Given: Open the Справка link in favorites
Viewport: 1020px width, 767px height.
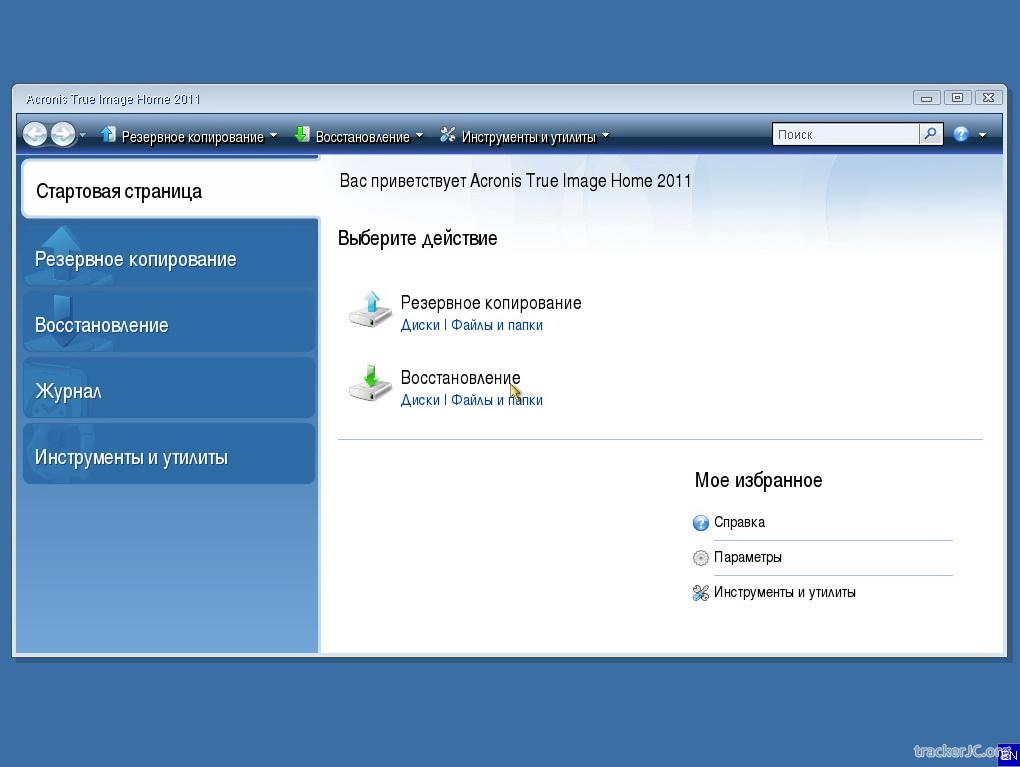Looking at the screenshot, I should [739, 522].
